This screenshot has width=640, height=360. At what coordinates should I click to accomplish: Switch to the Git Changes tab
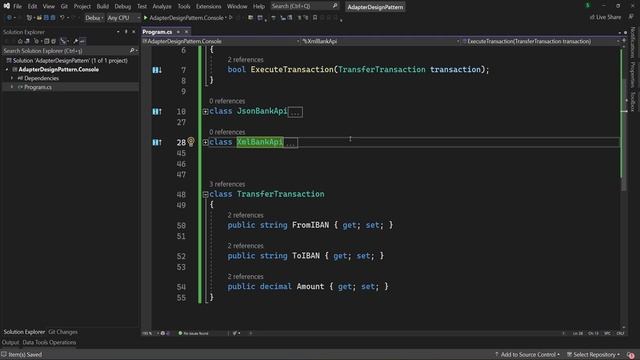(63, 332)
